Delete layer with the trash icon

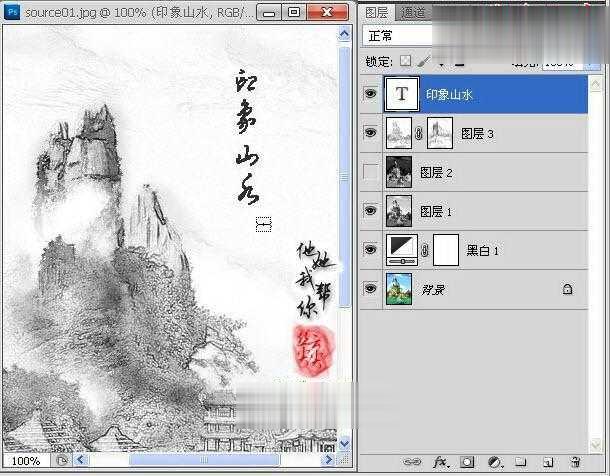click(575, 462)
